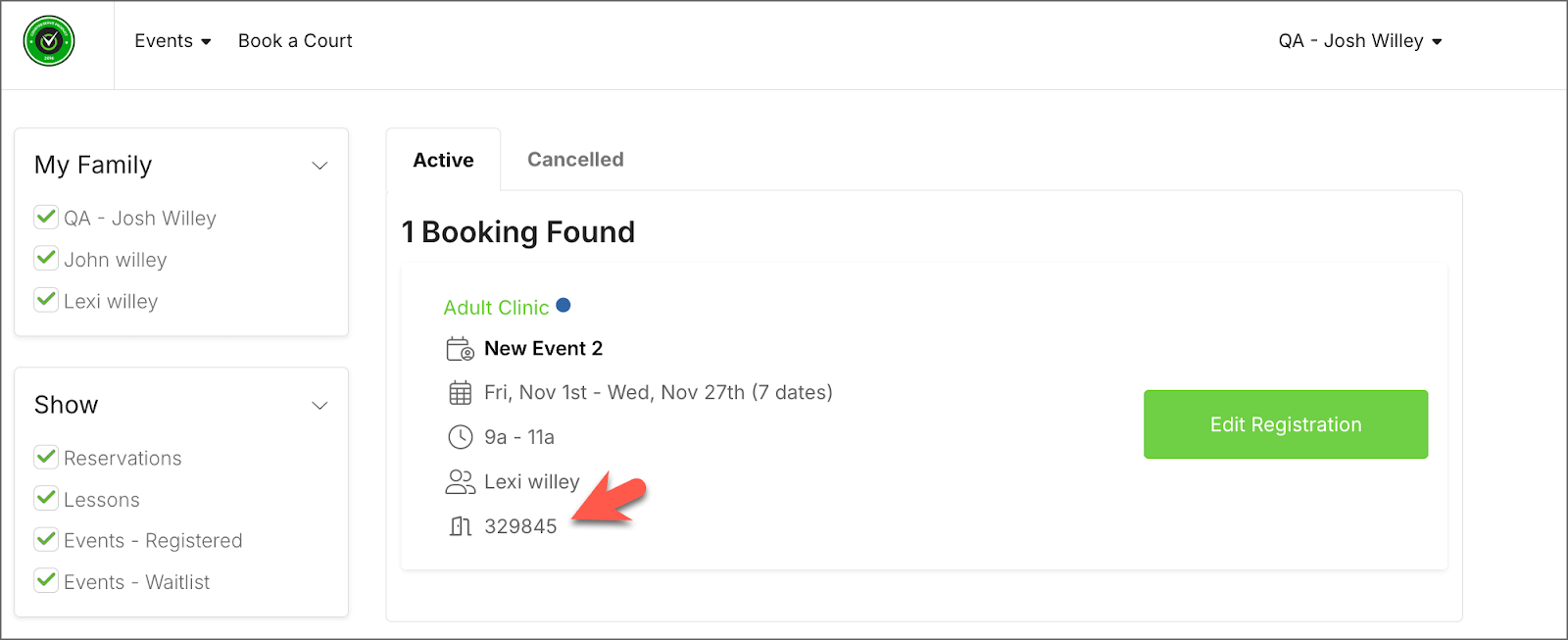Toggle the Lessons filter checkbox
The image size is (1568, 640).
46,498
